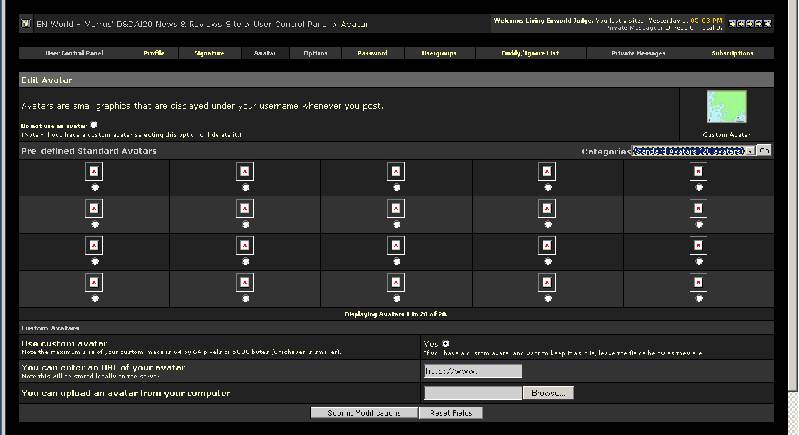Select the Yes radio button for custom avatar
The image size is (800, 435).
click(x=446, y=344)
